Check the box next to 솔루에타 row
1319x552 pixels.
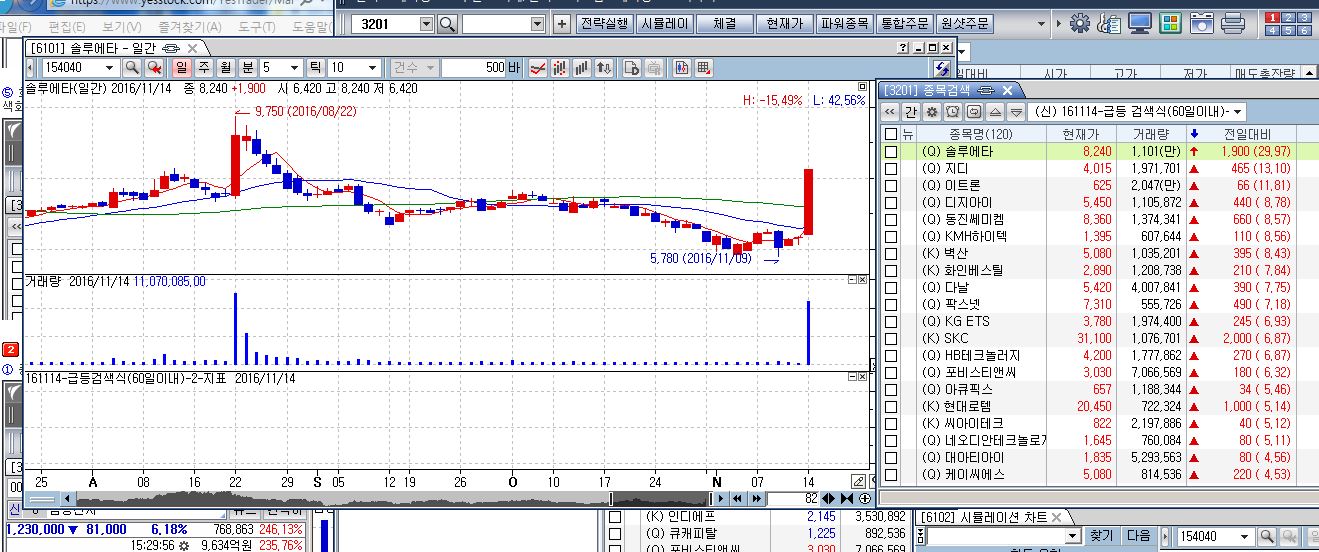click(x=891, y=152)
